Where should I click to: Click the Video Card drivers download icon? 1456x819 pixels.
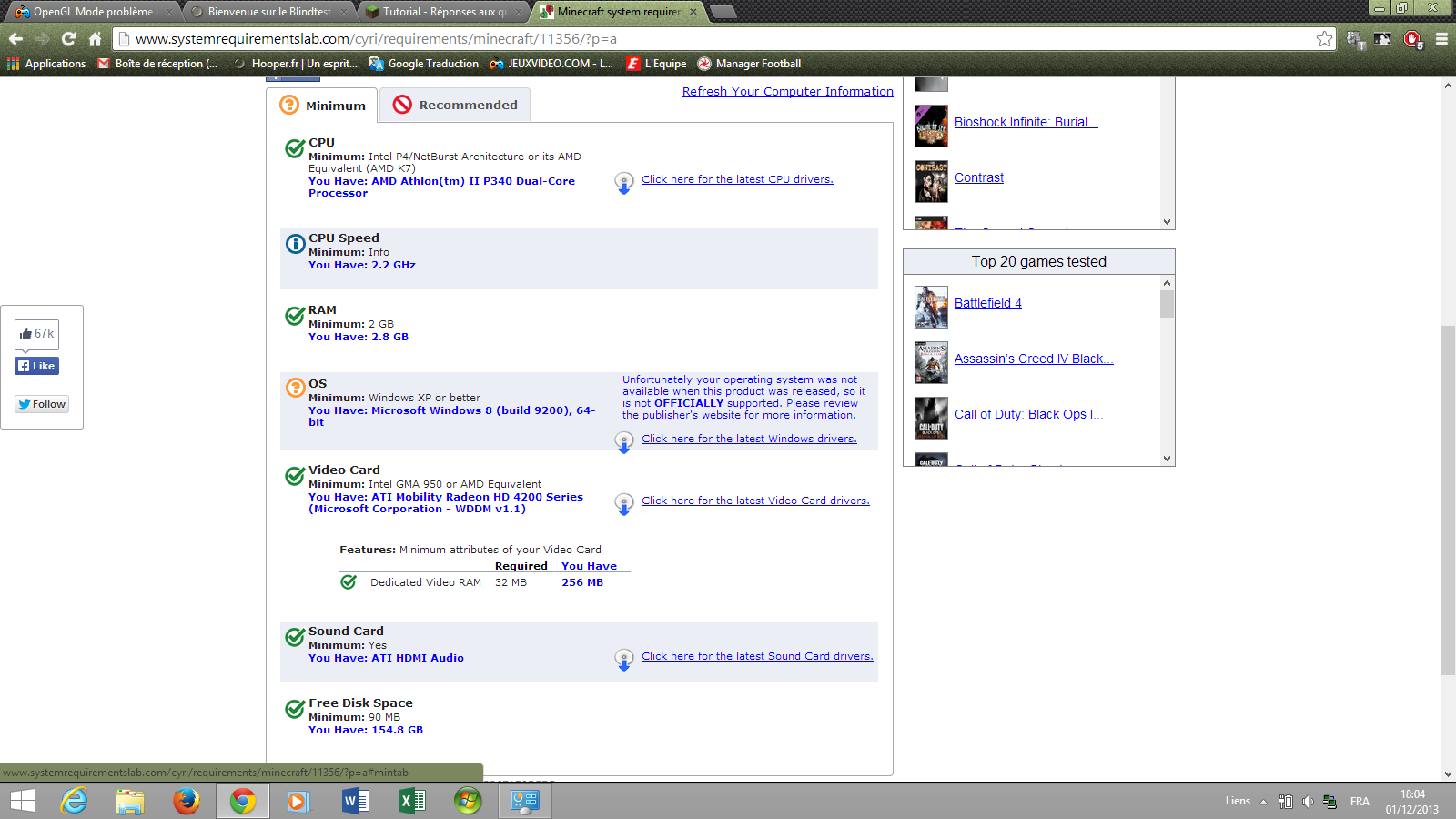tap(624, 504)
